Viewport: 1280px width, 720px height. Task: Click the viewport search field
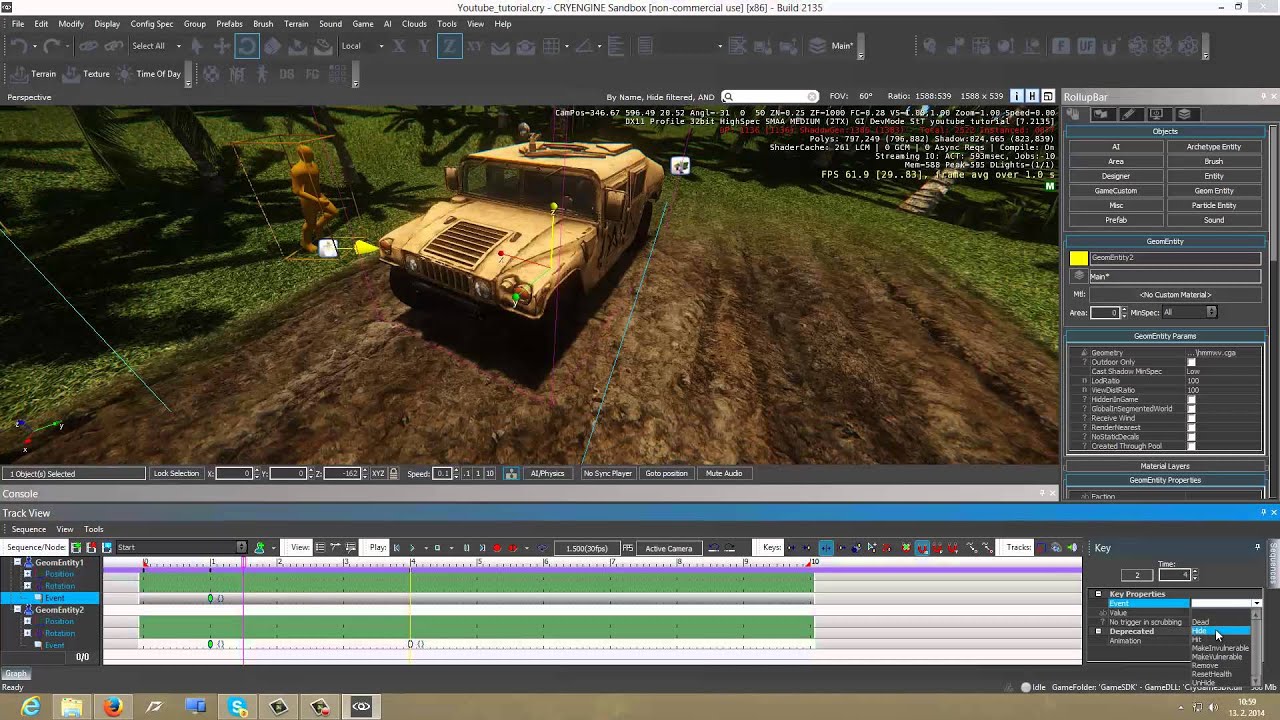point(770,97)
